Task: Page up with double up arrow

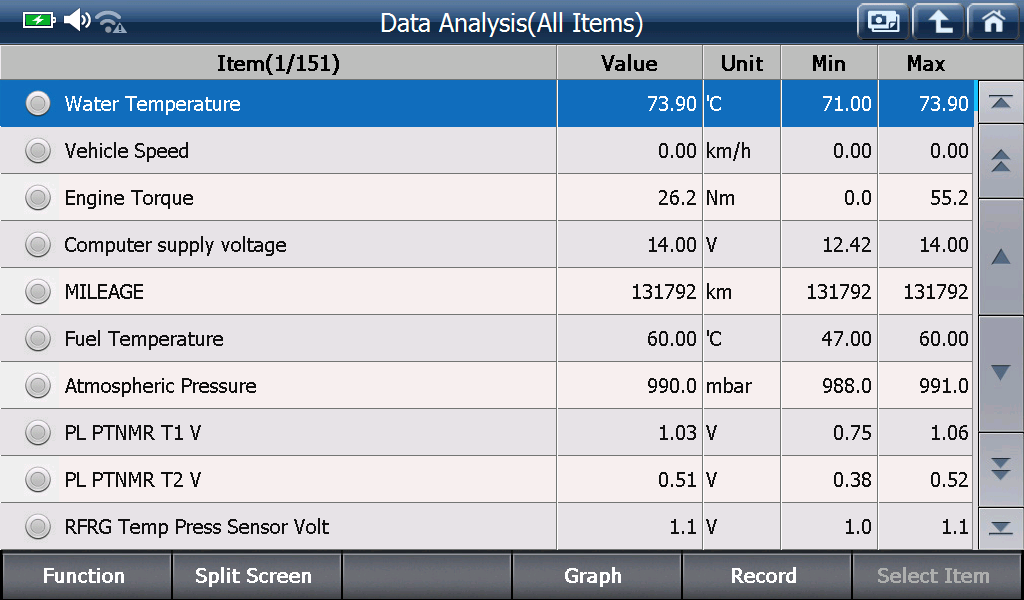Action: click(1000, 161)
